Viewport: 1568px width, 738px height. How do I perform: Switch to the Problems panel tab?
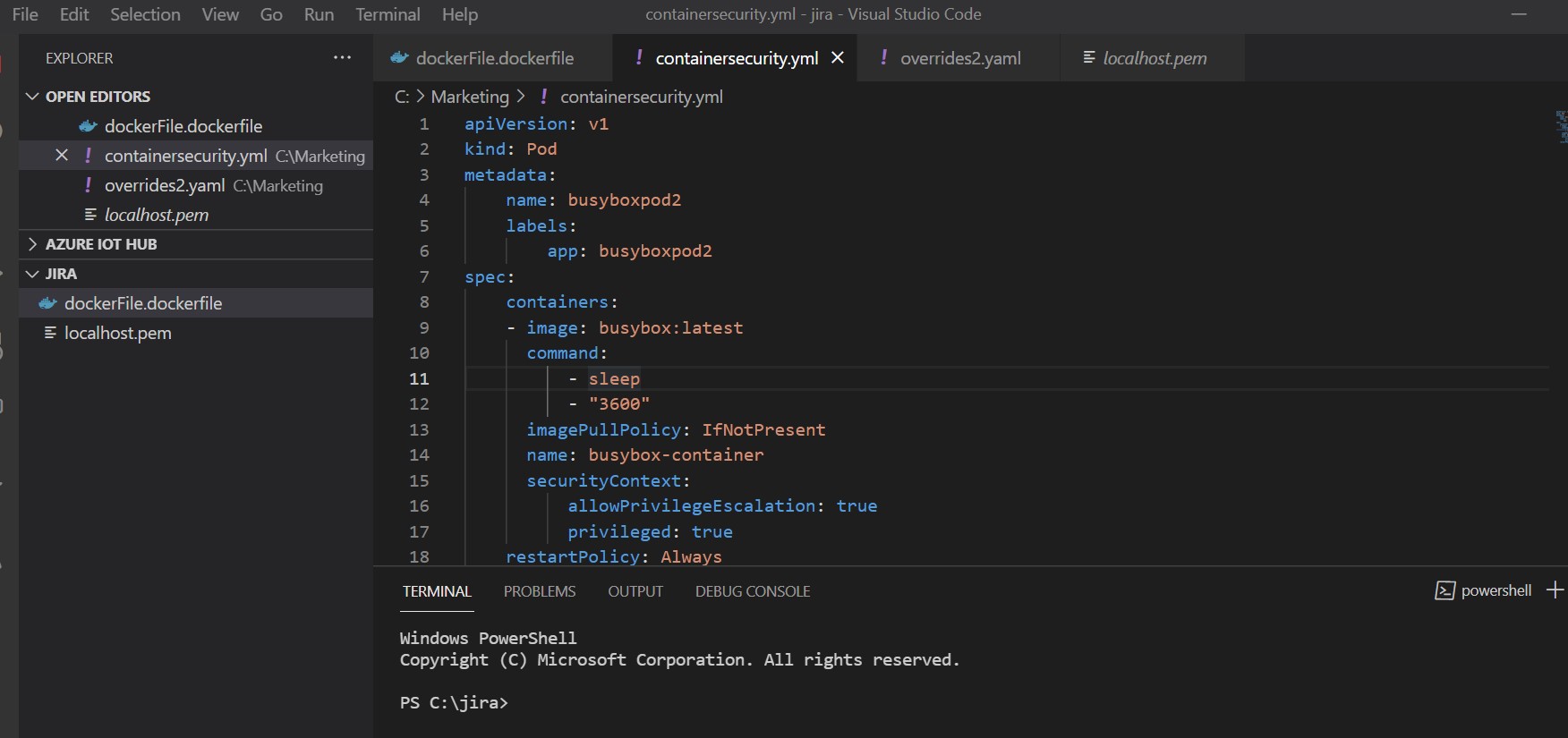click(x=539, y=591)
